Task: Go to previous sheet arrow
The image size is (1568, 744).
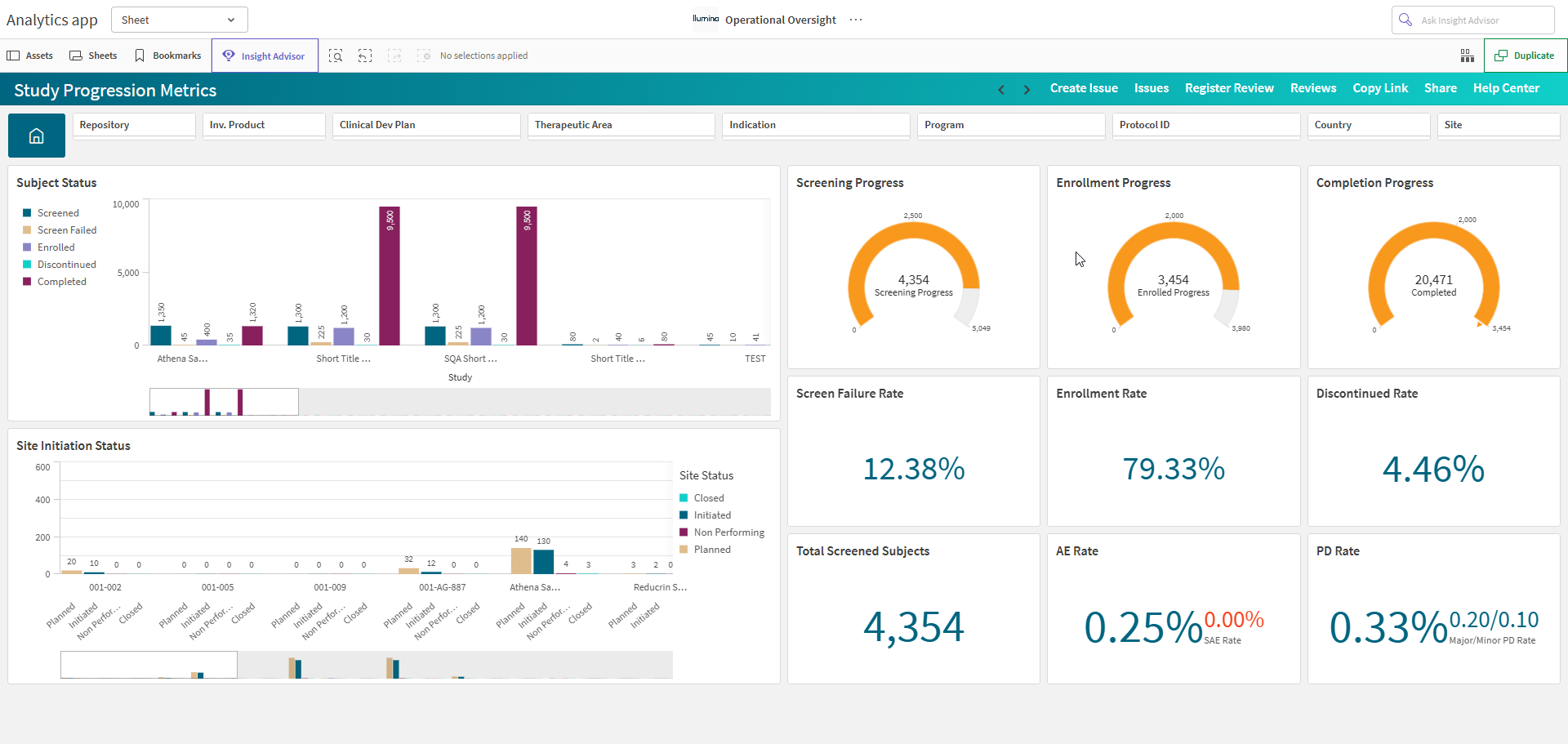Action: 1001,90
